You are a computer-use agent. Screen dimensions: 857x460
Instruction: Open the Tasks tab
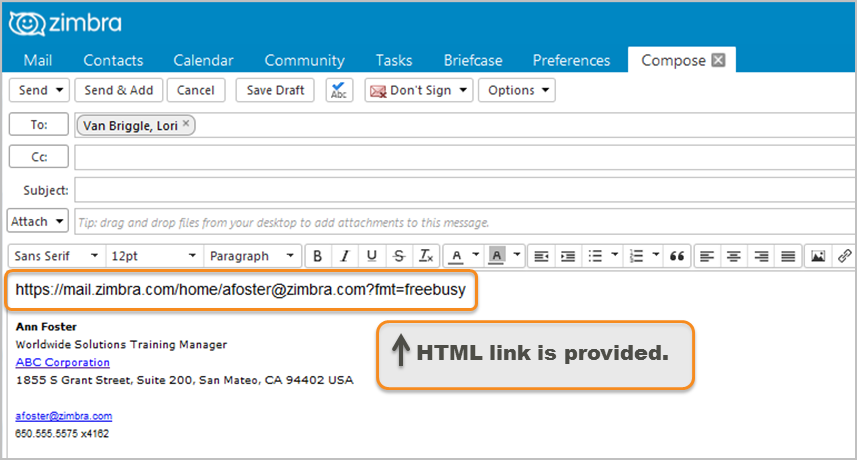(394, 60)
